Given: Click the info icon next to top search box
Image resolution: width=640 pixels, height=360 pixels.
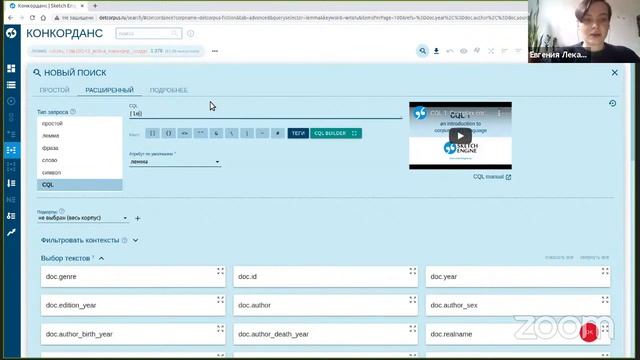Looking at the screenshot, I should (191, 33).
